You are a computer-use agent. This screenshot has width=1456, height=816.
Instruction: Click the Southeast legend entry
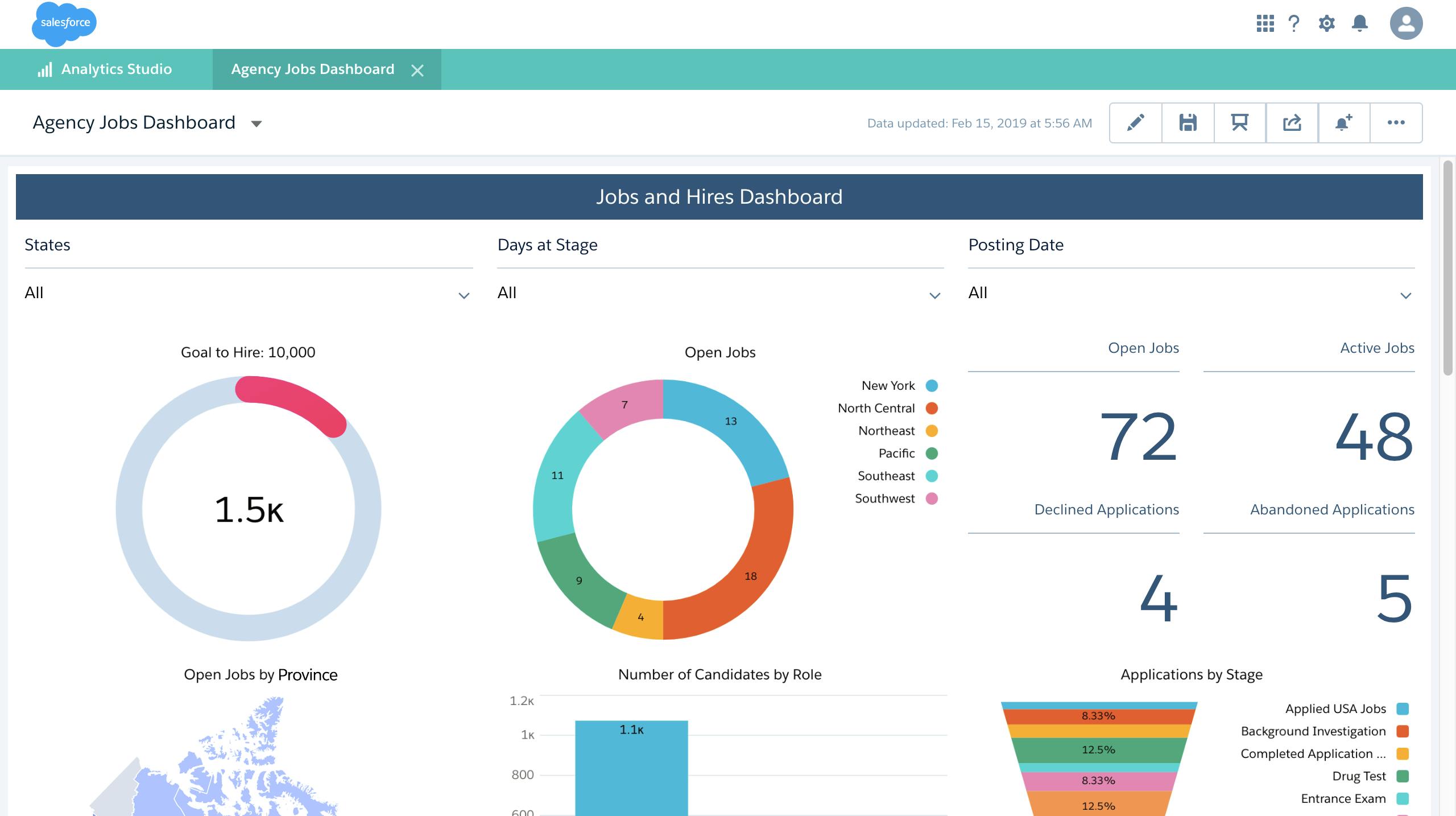897,476
